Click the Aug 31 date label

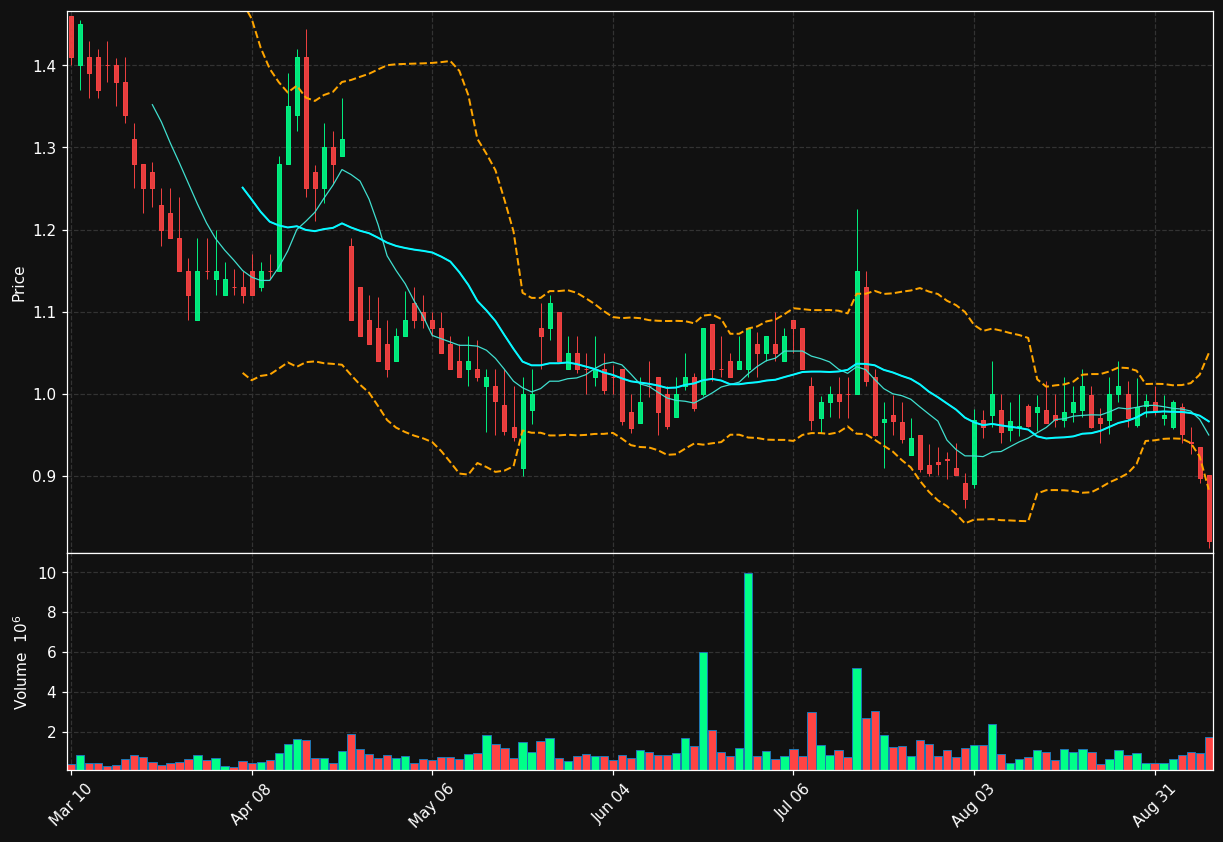tap(1154, 805)
